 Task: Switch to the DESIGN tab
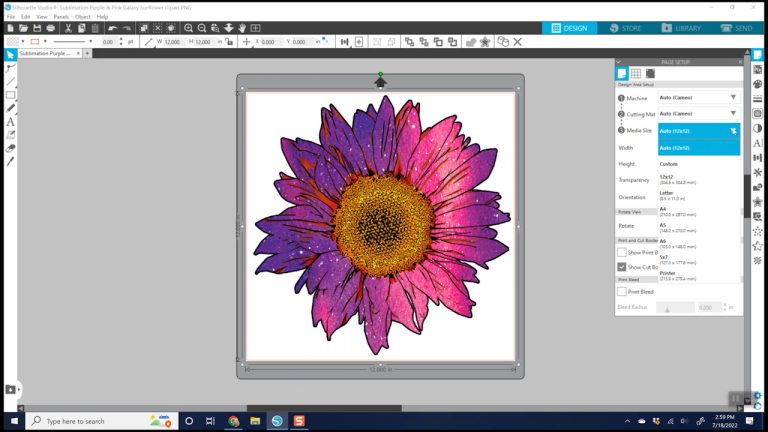tap(569, 28)
